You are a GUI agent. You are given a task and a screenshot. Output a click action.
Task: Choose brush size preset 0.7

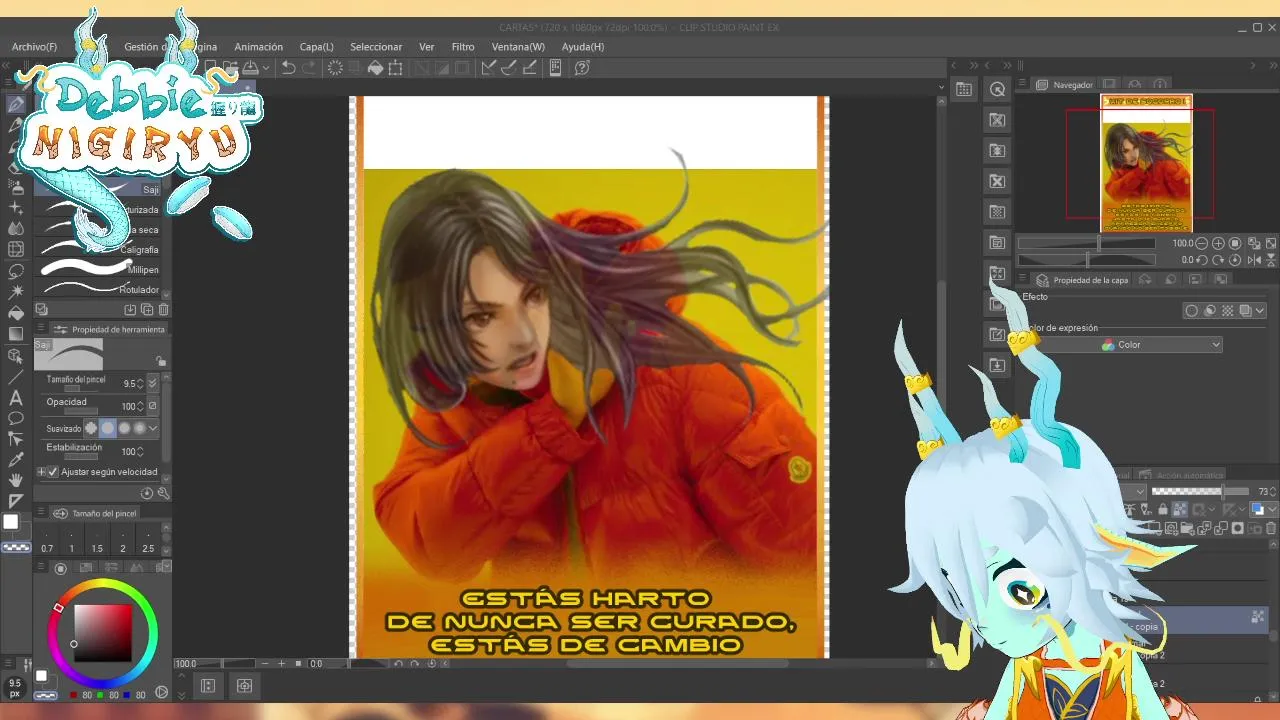47,540
